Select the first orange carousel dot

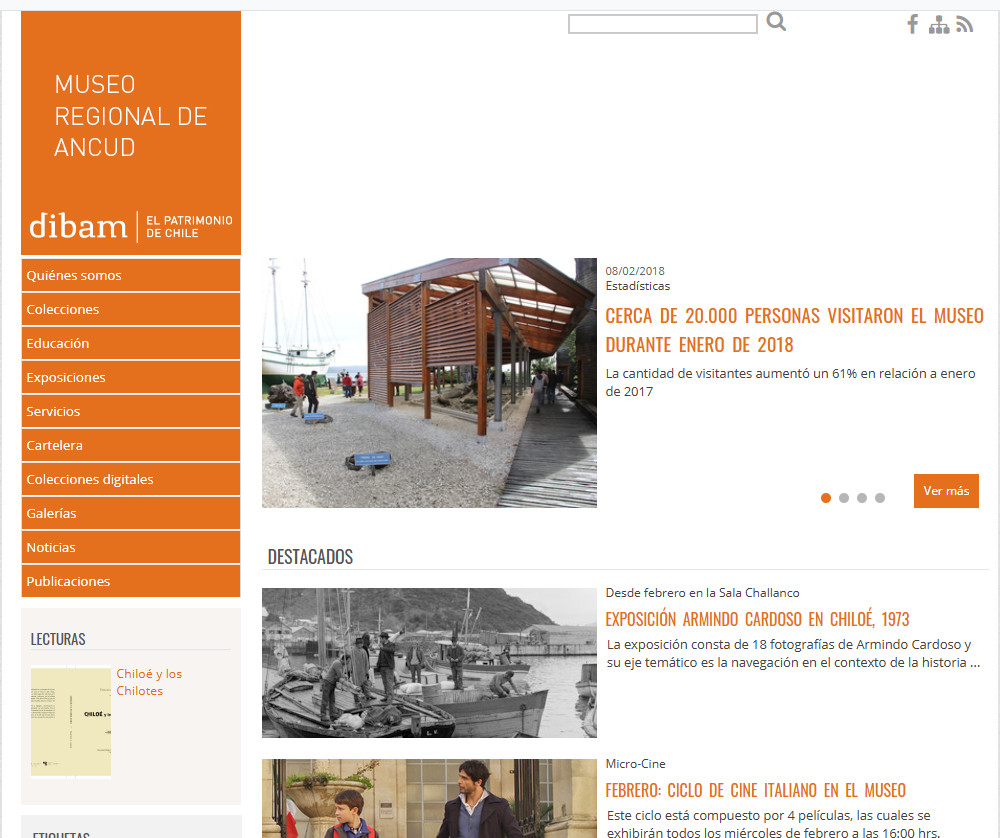pos(826,498)
